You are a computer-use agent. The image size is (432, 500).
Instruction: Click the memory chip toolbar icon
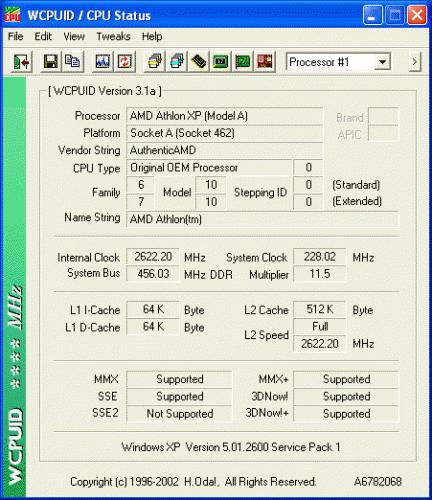(199, 62)
